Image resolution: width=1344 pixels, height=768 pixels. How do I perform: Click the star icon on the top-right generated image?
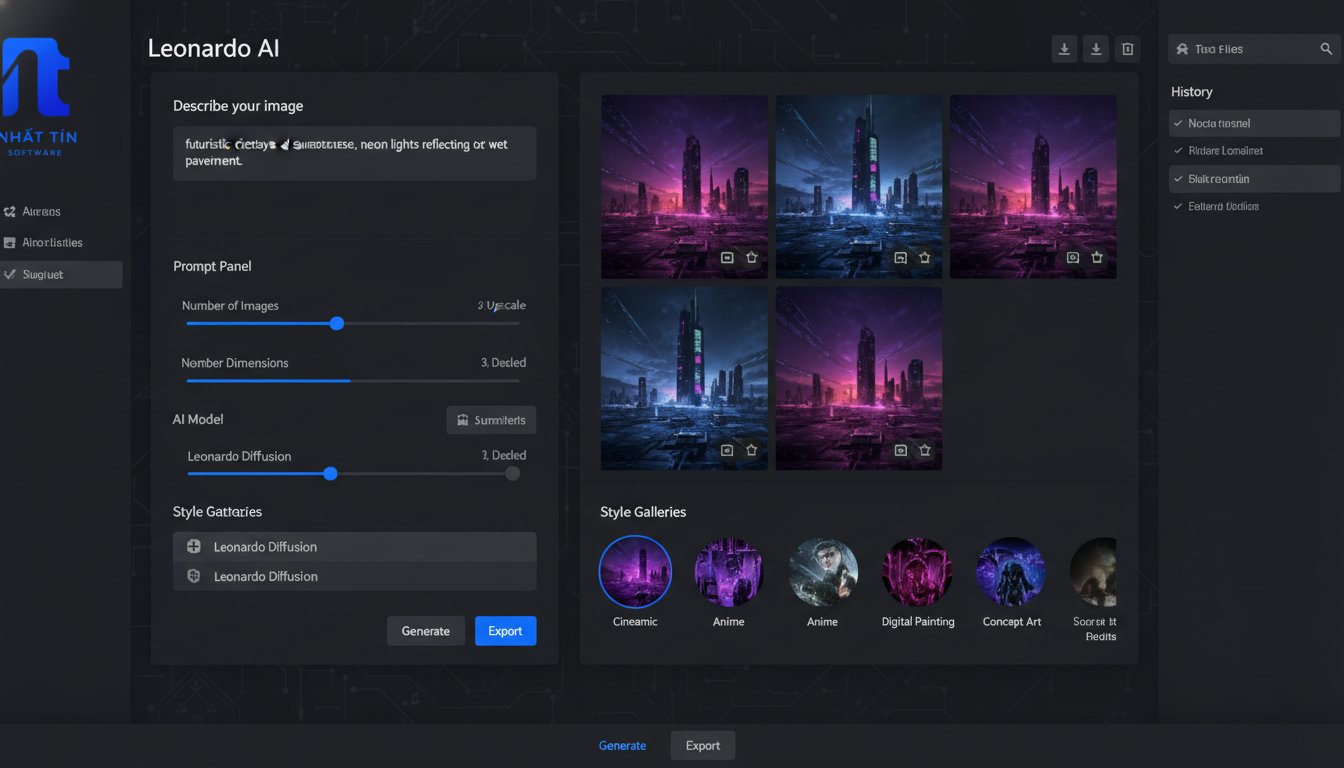point(1097,258)
